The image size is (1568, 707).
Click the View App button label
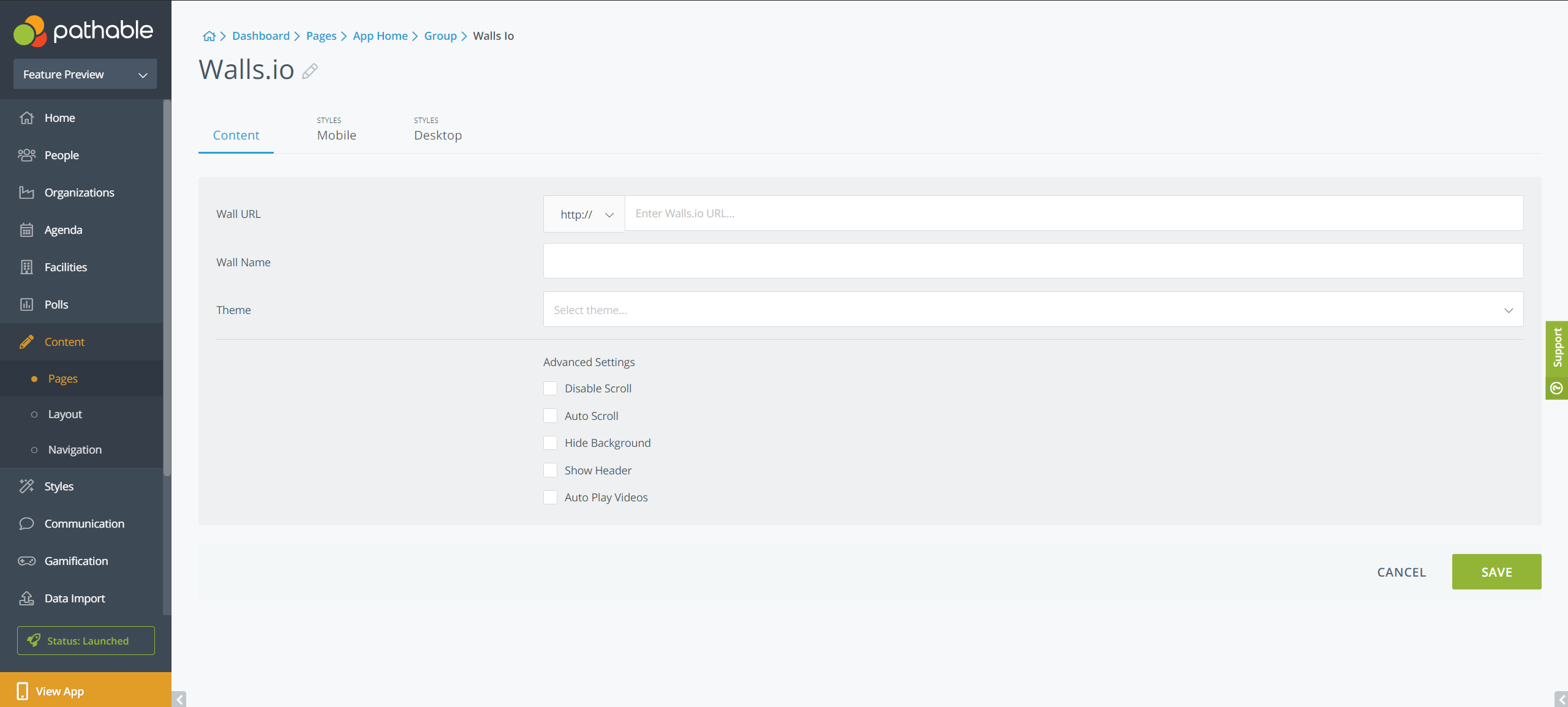(x=60, y=691)
